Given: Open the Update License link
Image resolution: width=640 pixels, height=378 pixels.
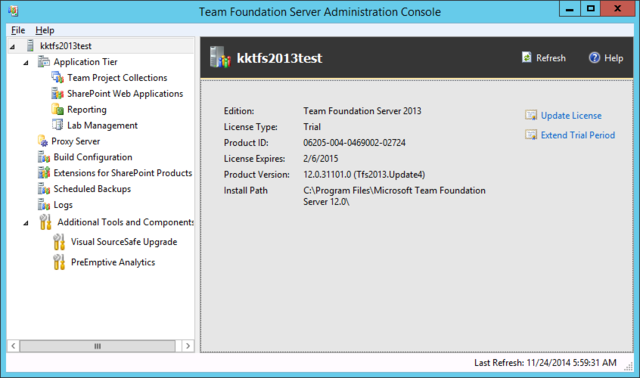Looking at the screenshot, I should (x=571, y=116).
